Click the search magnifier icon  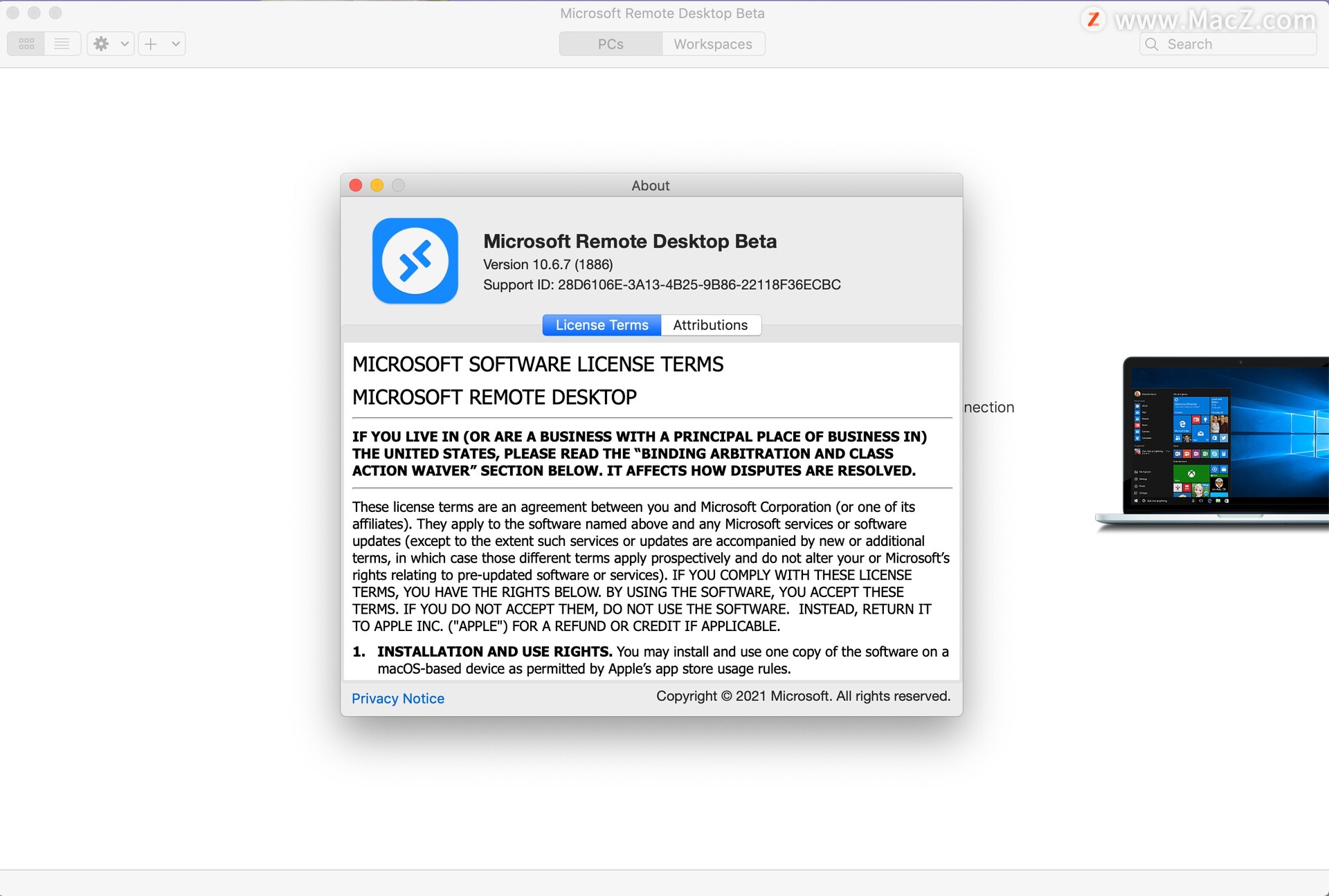[x=1152, y=44]
